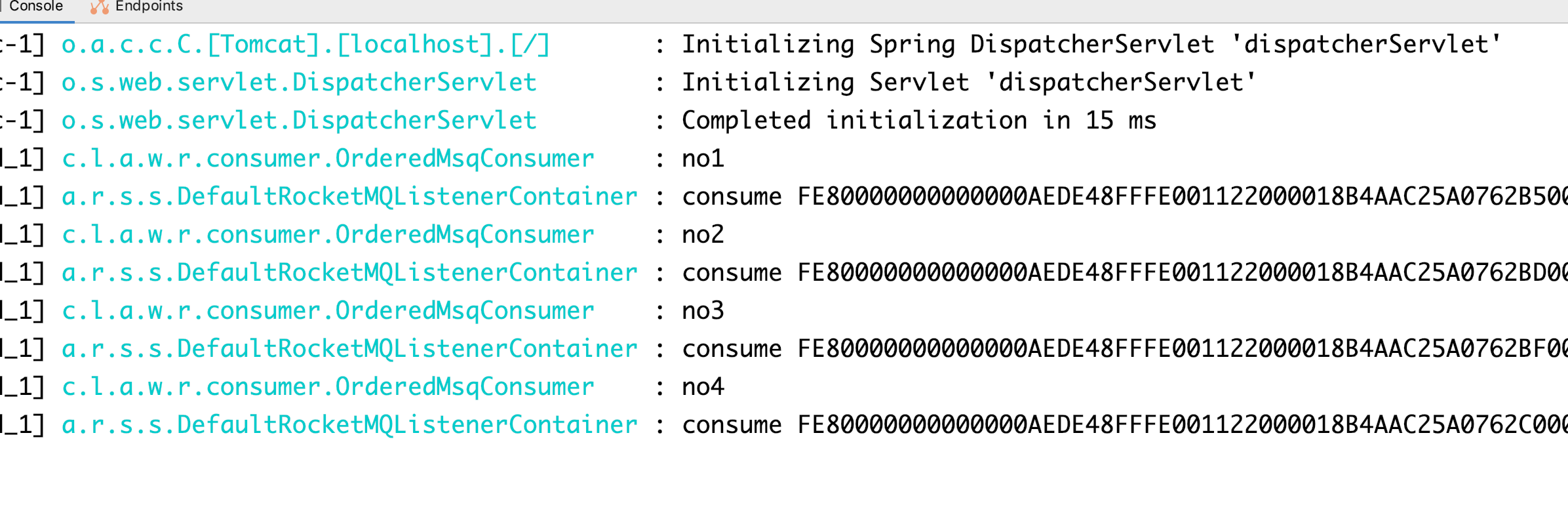Click the second DefaultRocketMQListenerContainer link

click(349, 272)
